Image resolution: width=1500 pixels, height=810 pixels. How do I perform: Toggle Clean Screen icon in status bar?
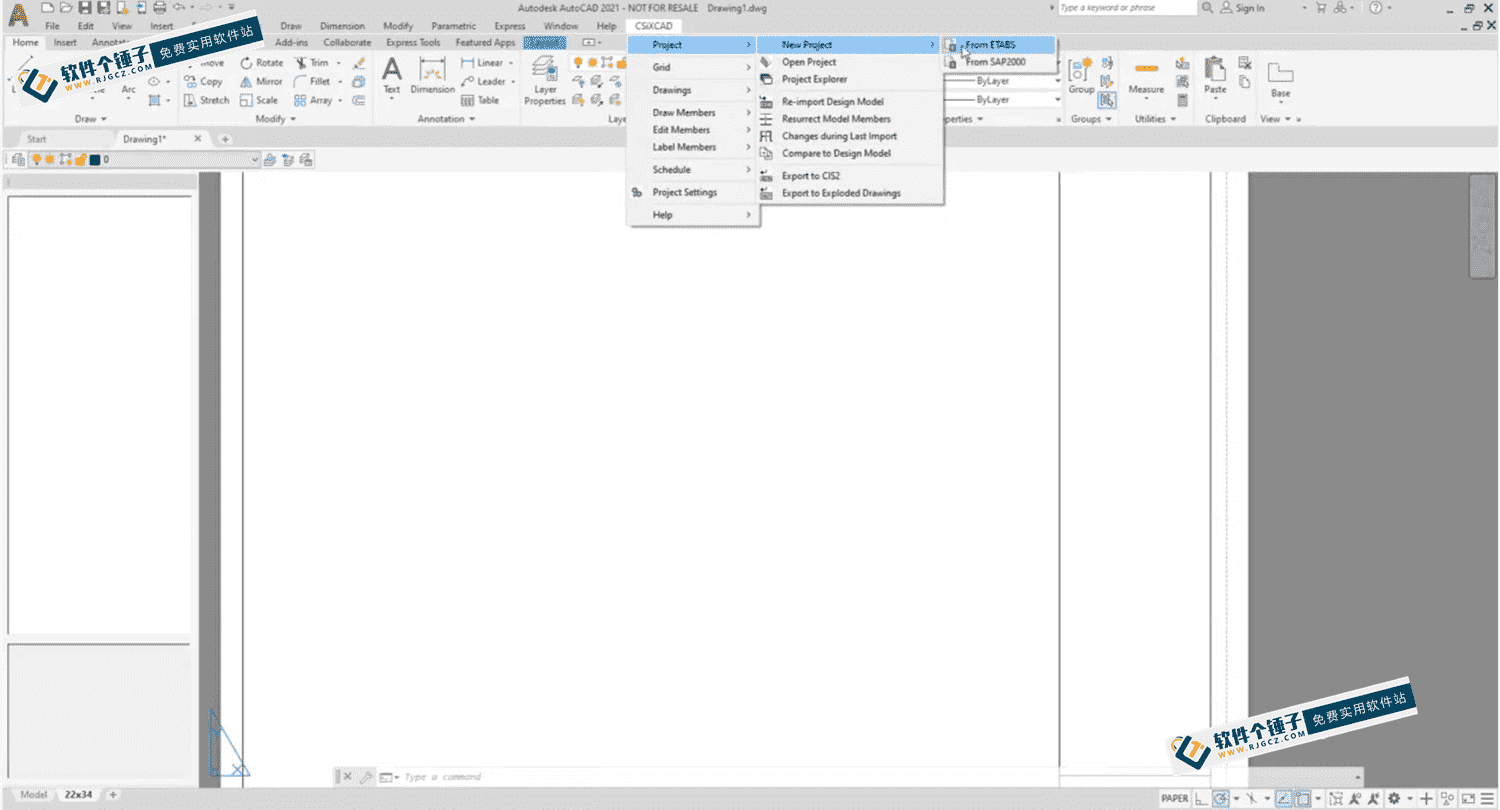coord(1466,799)
